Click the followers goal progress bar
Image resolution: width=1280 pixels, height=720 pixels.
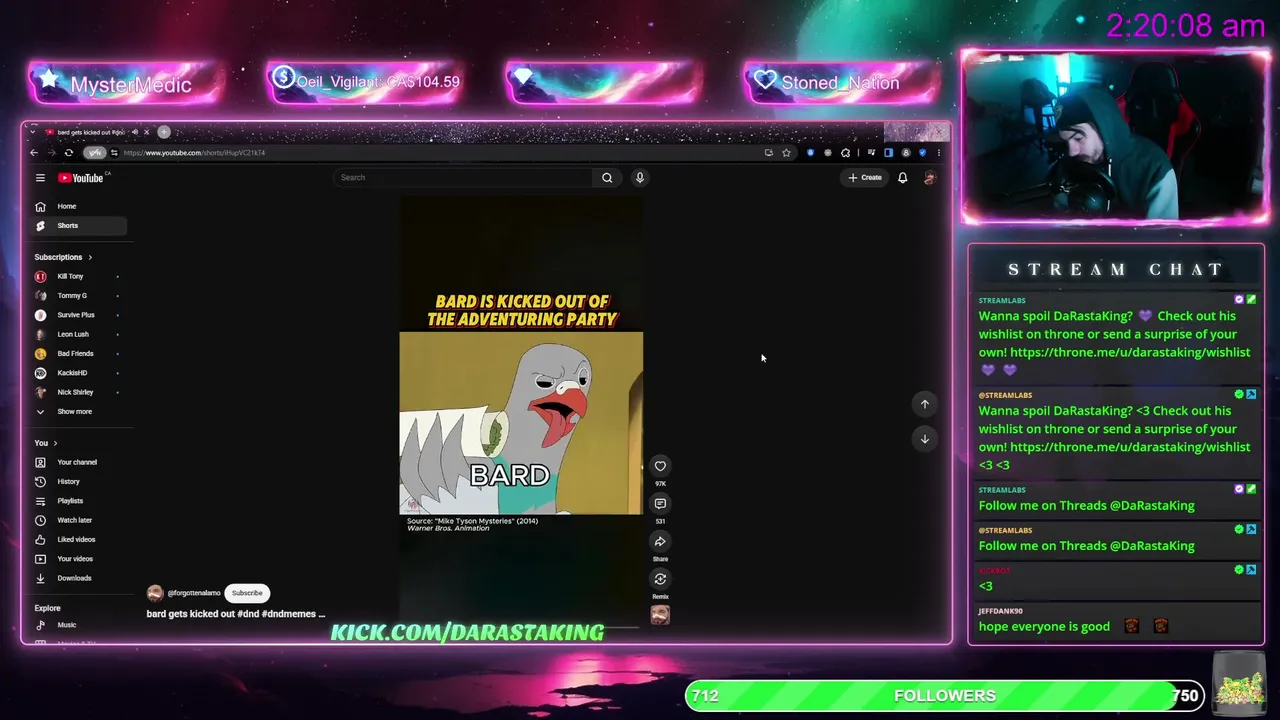[x=945, y=696]
